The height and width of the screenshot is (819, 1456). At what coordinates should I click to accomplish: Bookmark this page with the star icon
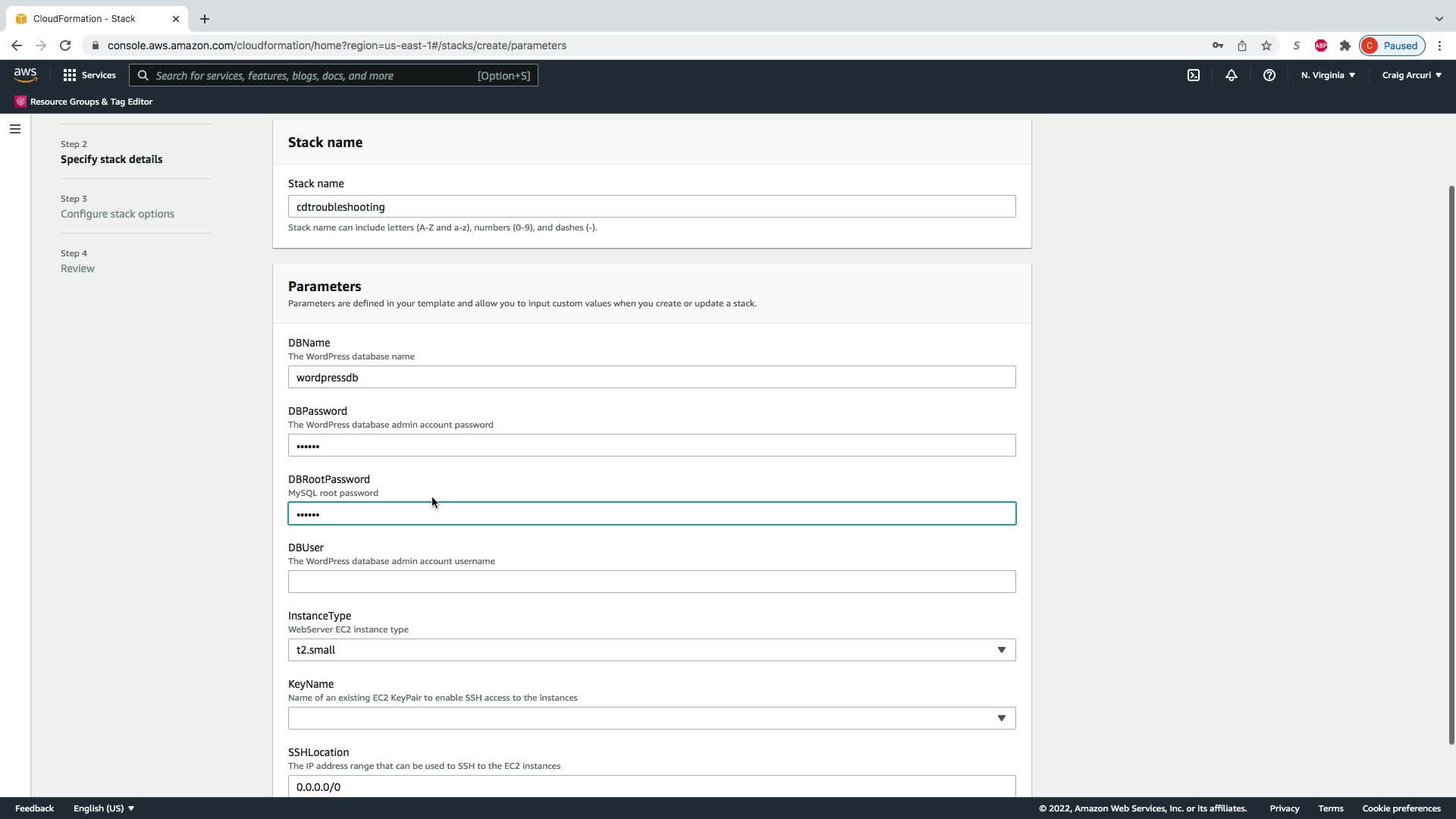click(x=1266, y=45)
